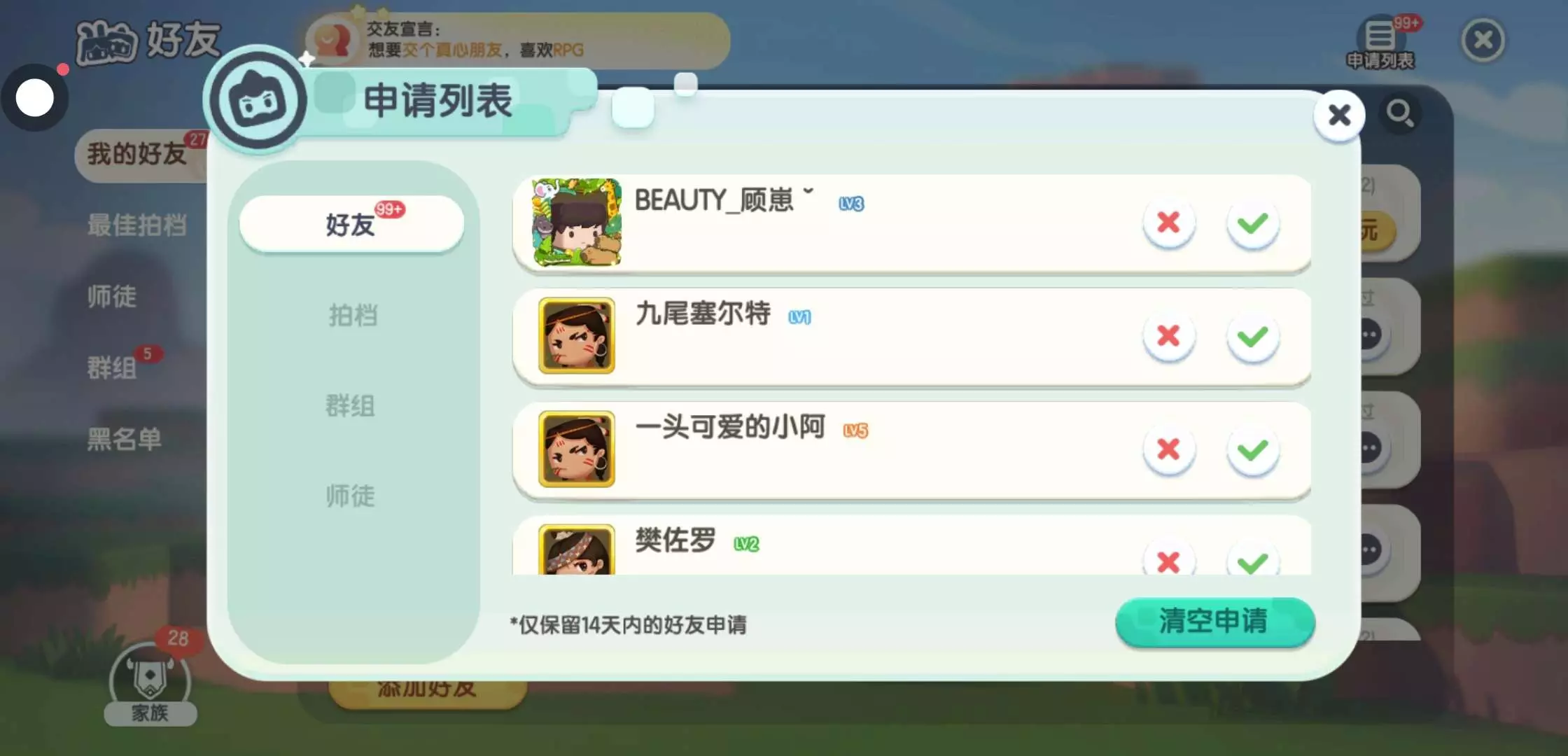1568x756 pixels.
Task: Click the 清空申请 button
Action: pos(1214,622)
